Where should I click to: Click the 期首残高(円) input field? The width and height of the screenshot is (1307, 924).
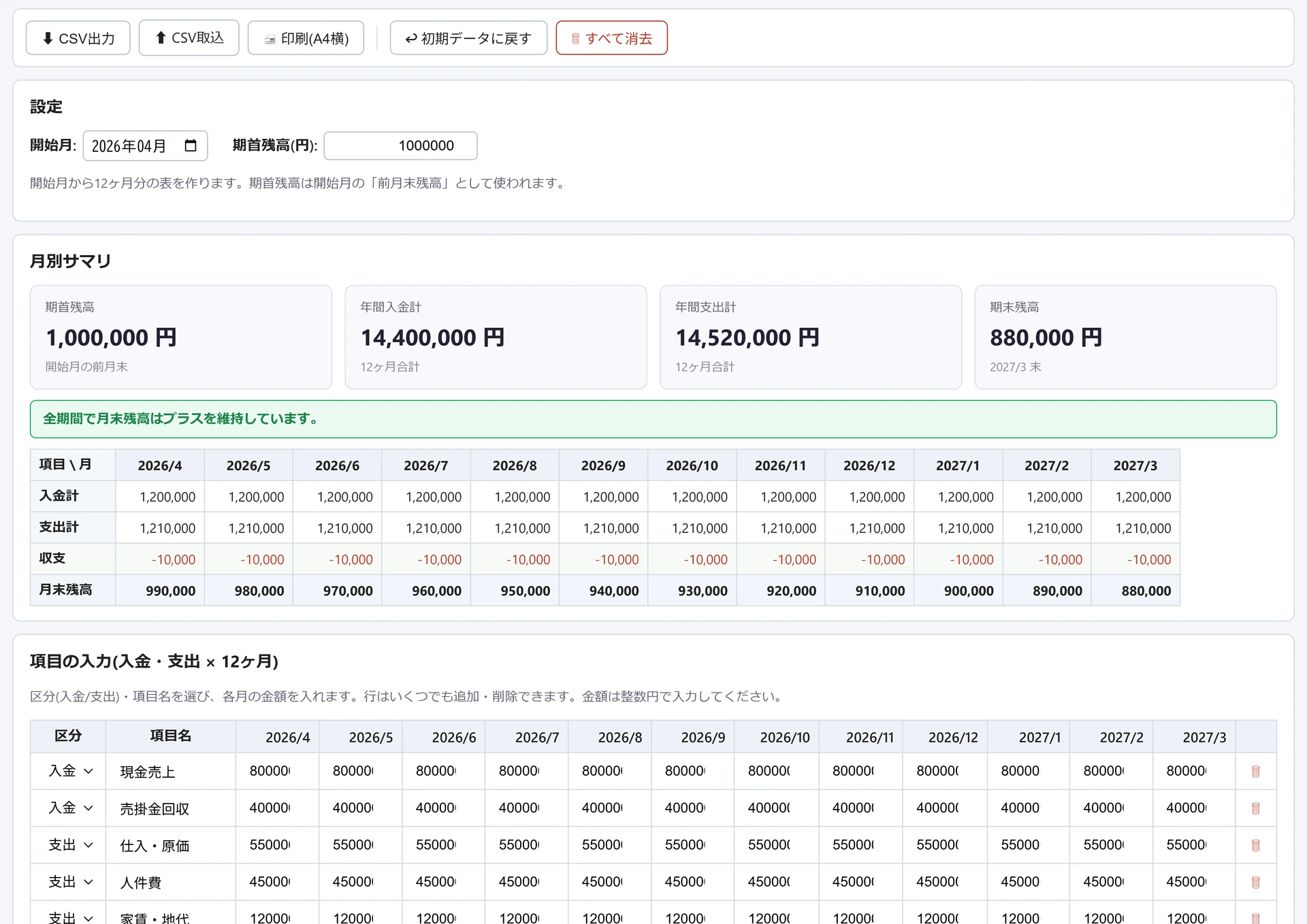pyautogui.click(x=400, y=146)
